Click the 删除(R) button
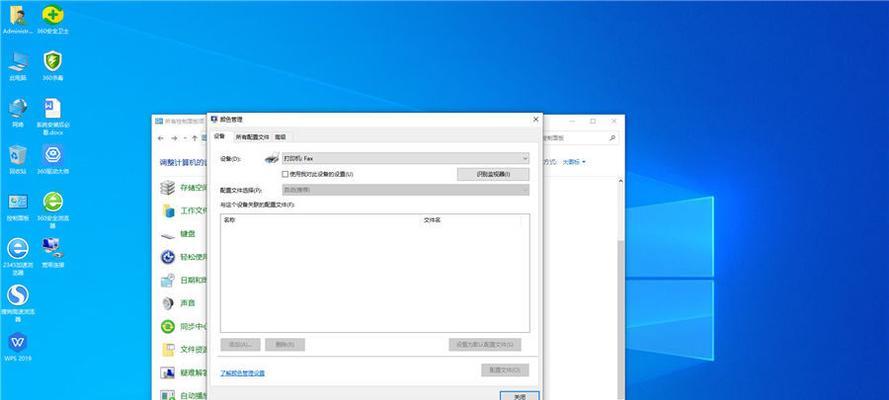The height and width of the screenshot is (400, 889). (x=285, y=344)
